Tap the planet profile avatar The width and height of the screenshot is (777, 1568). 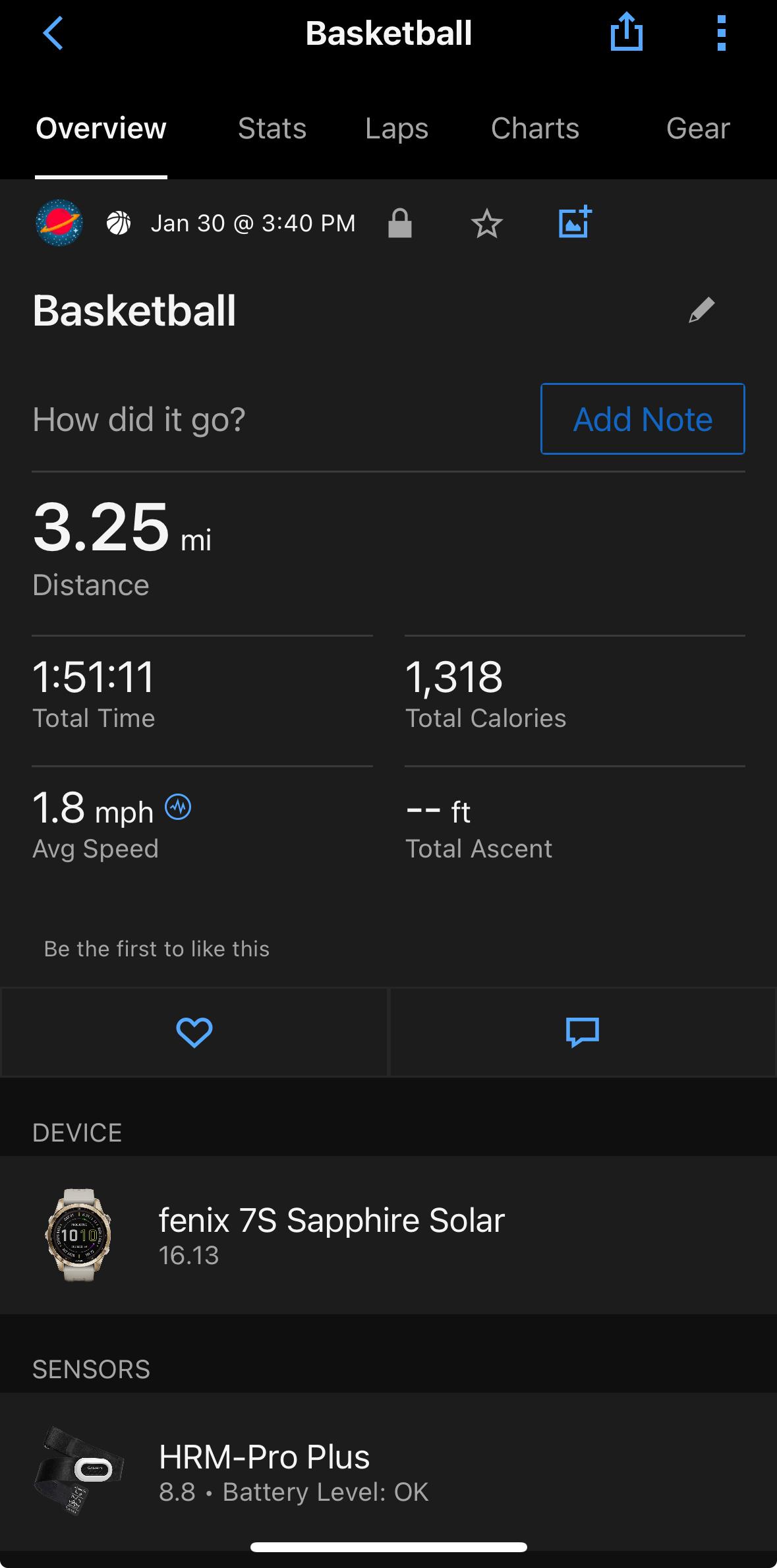[x=59, y=223]
